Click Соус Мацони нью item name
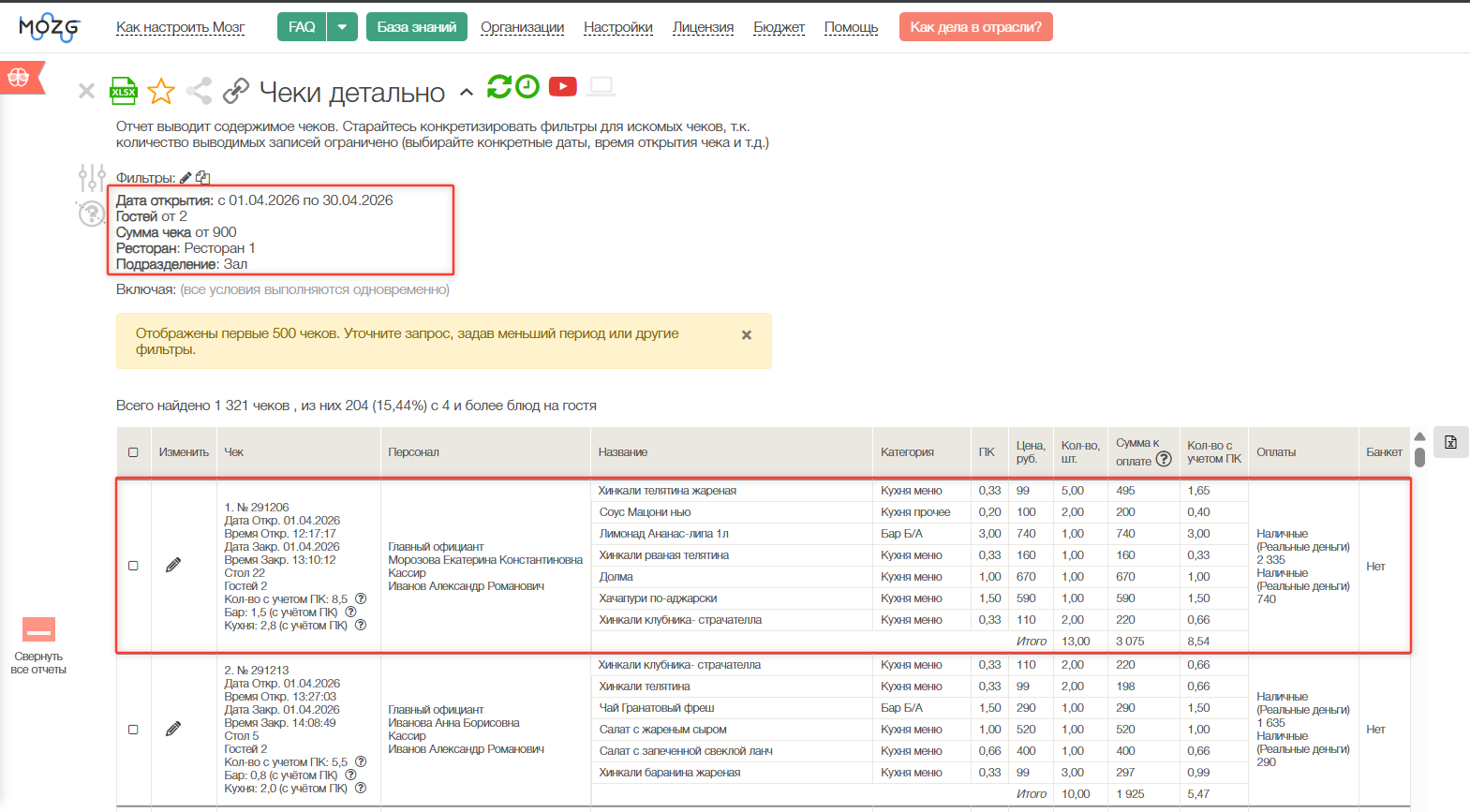The width and height of the screenshot is (1470, 812). point(645,512)
